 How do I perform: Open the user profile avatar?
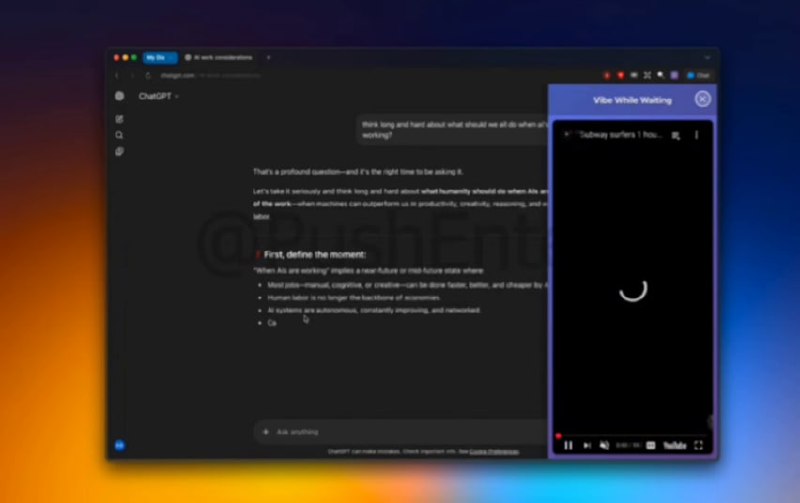click(x=119, y=444)
